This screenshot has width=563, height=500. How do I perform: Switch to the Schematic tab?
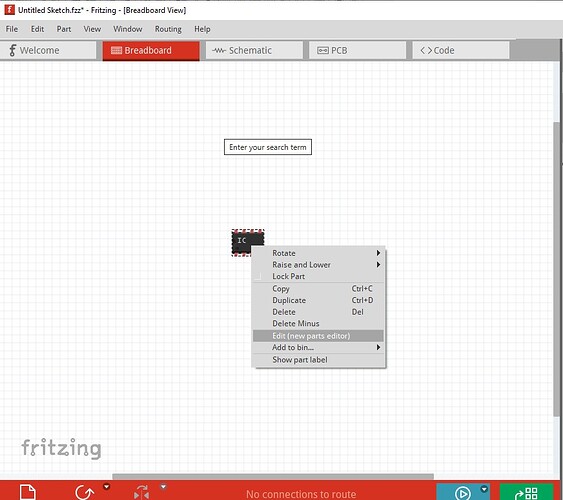(254, 50)
